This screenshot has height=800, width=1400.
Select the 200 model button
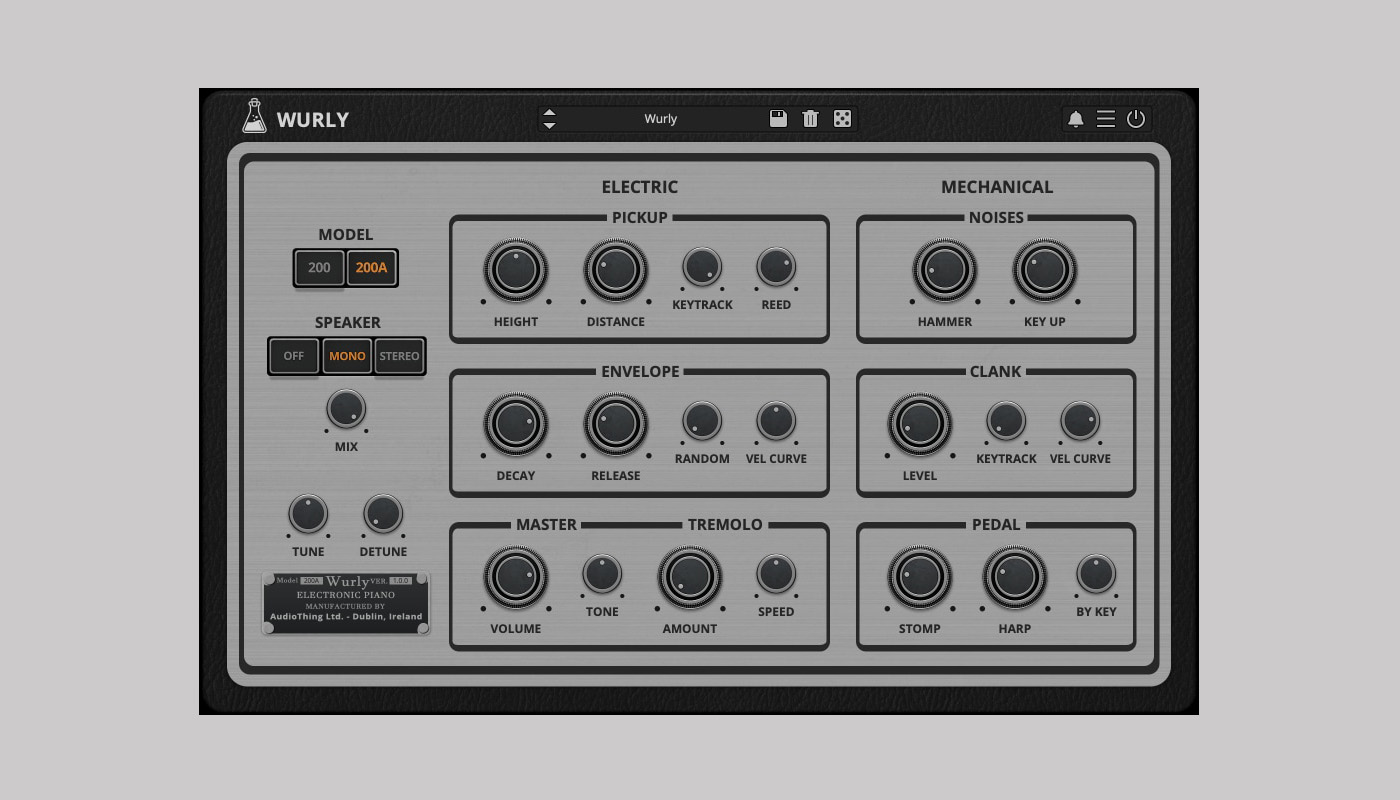(319, 268)
